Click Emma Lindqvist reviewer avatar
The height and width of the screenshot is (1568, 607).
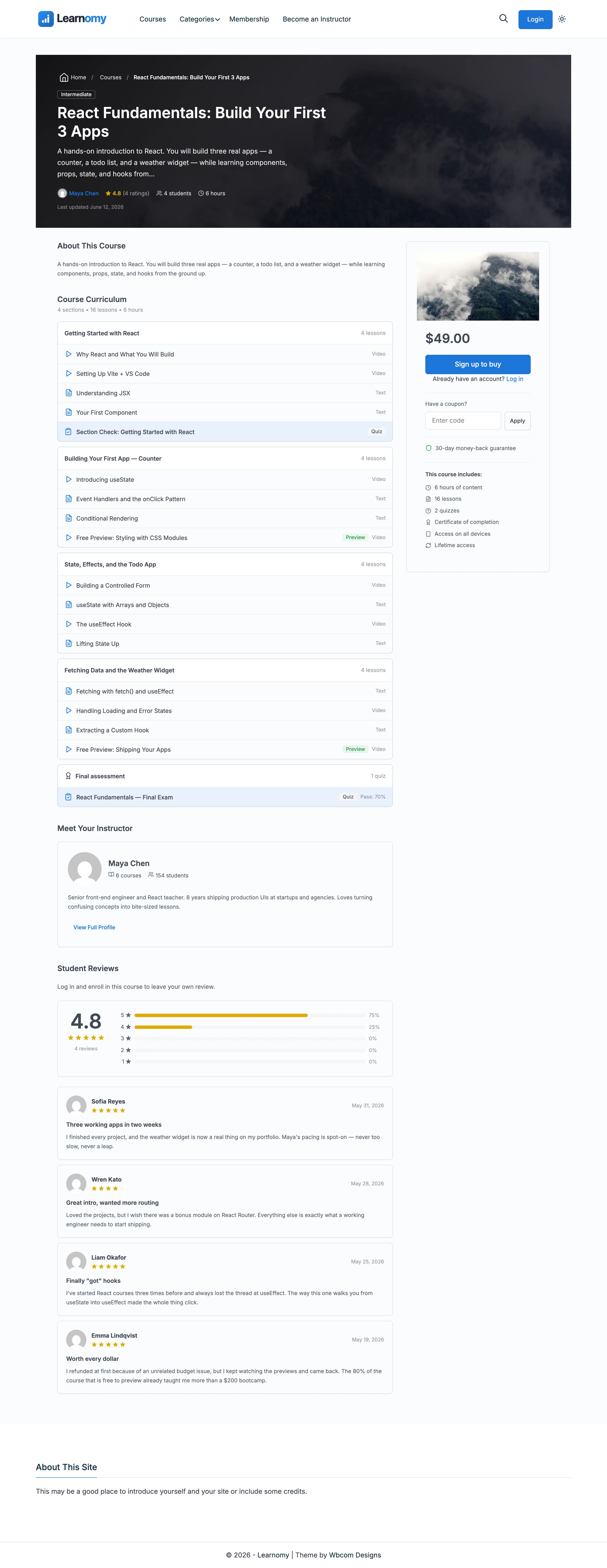pos(76,1340)
